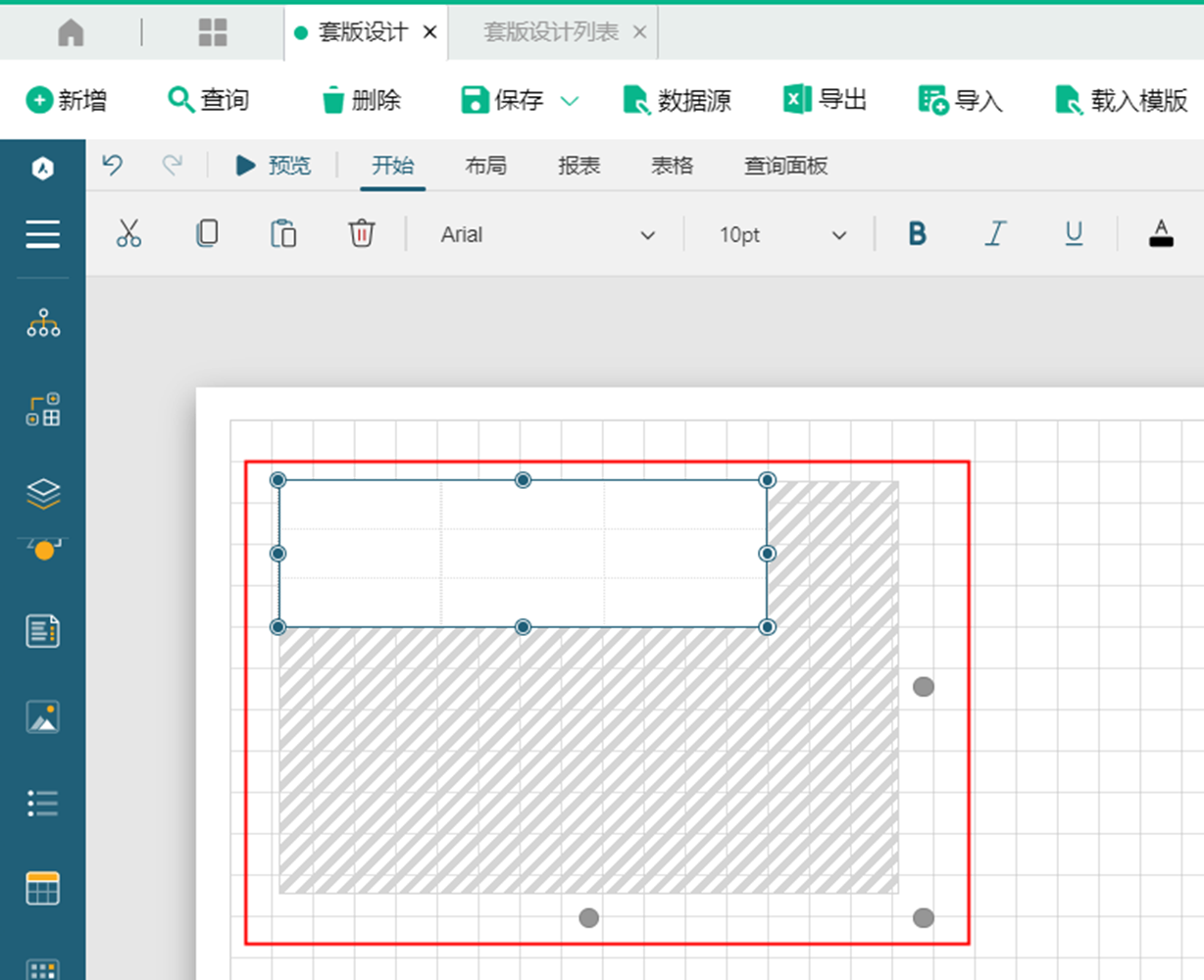Viewport: 1204px width, 980px height.
Task: Click the gray handle right of hatched area
Action: (x=924, y=687)
